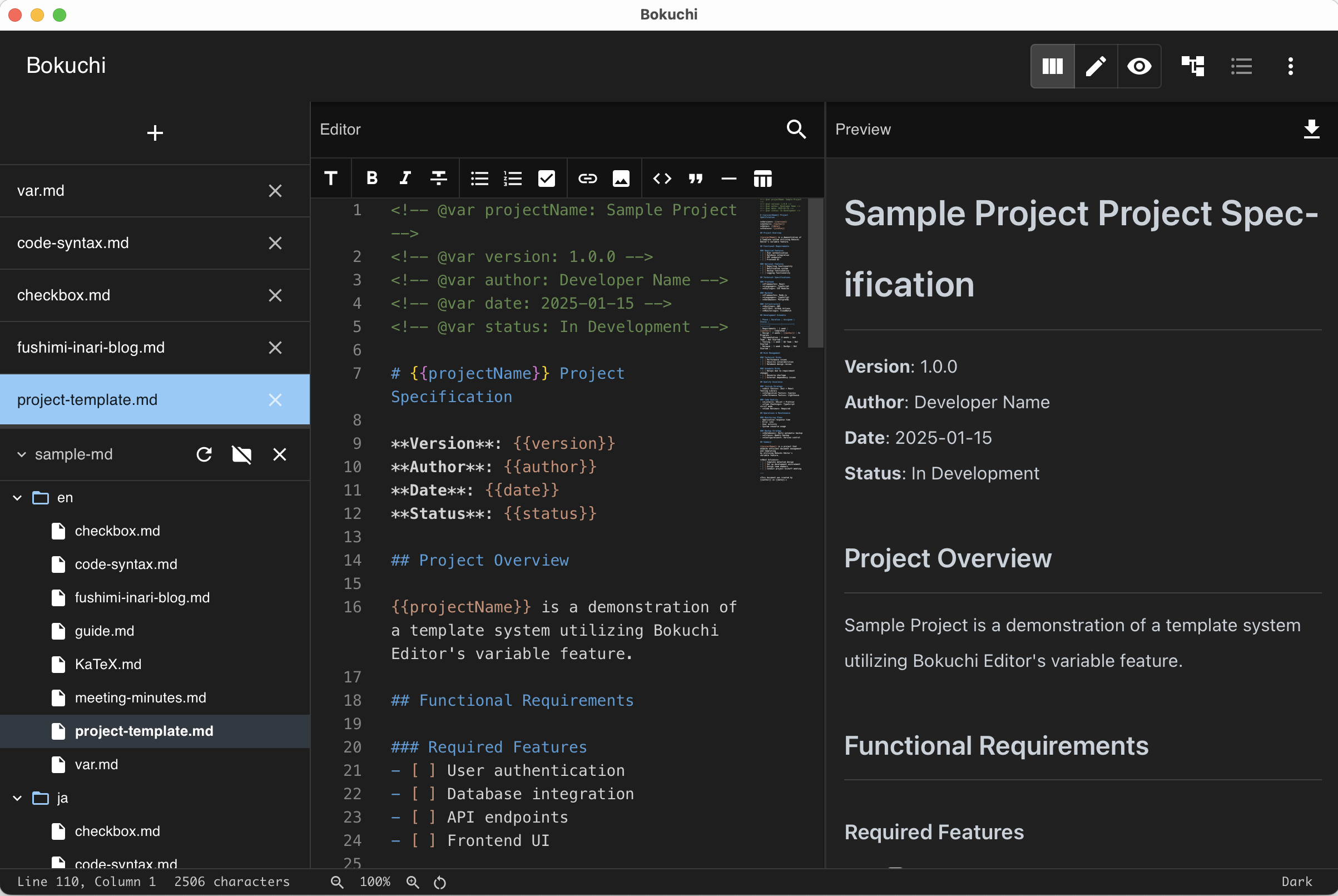Screen dimensions: 1338x896
Task: Click the 100% zoom level control
Action: tap(375, 881)
